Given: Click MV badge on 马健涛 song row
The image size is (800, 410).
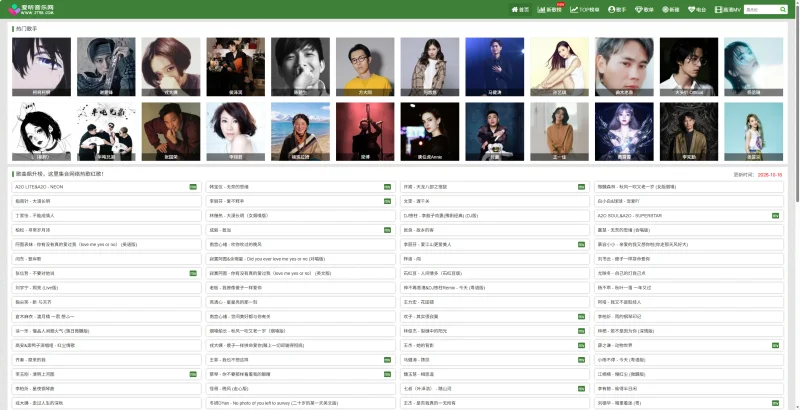Looking at the screenshot, I should 582,360.
